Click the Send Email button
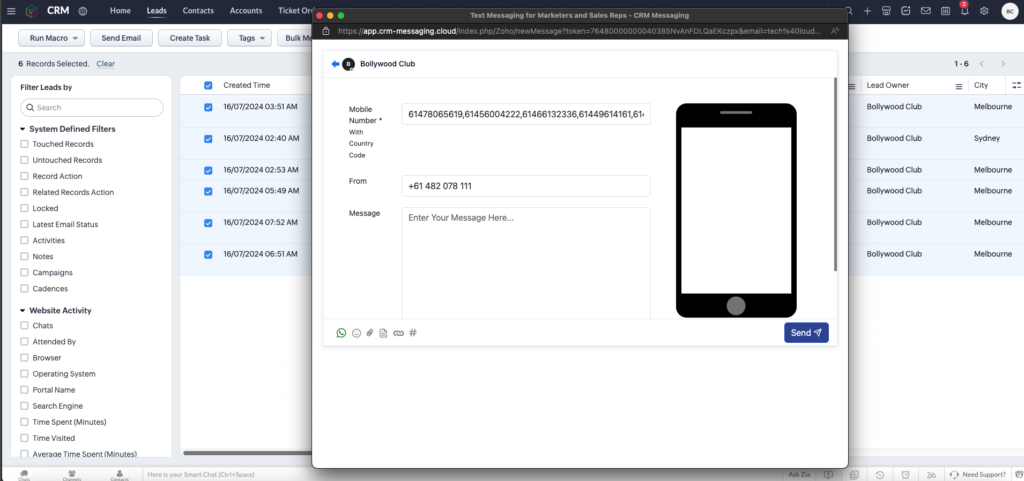This screenshot has height=481, width=1024. tap(121, 39)
